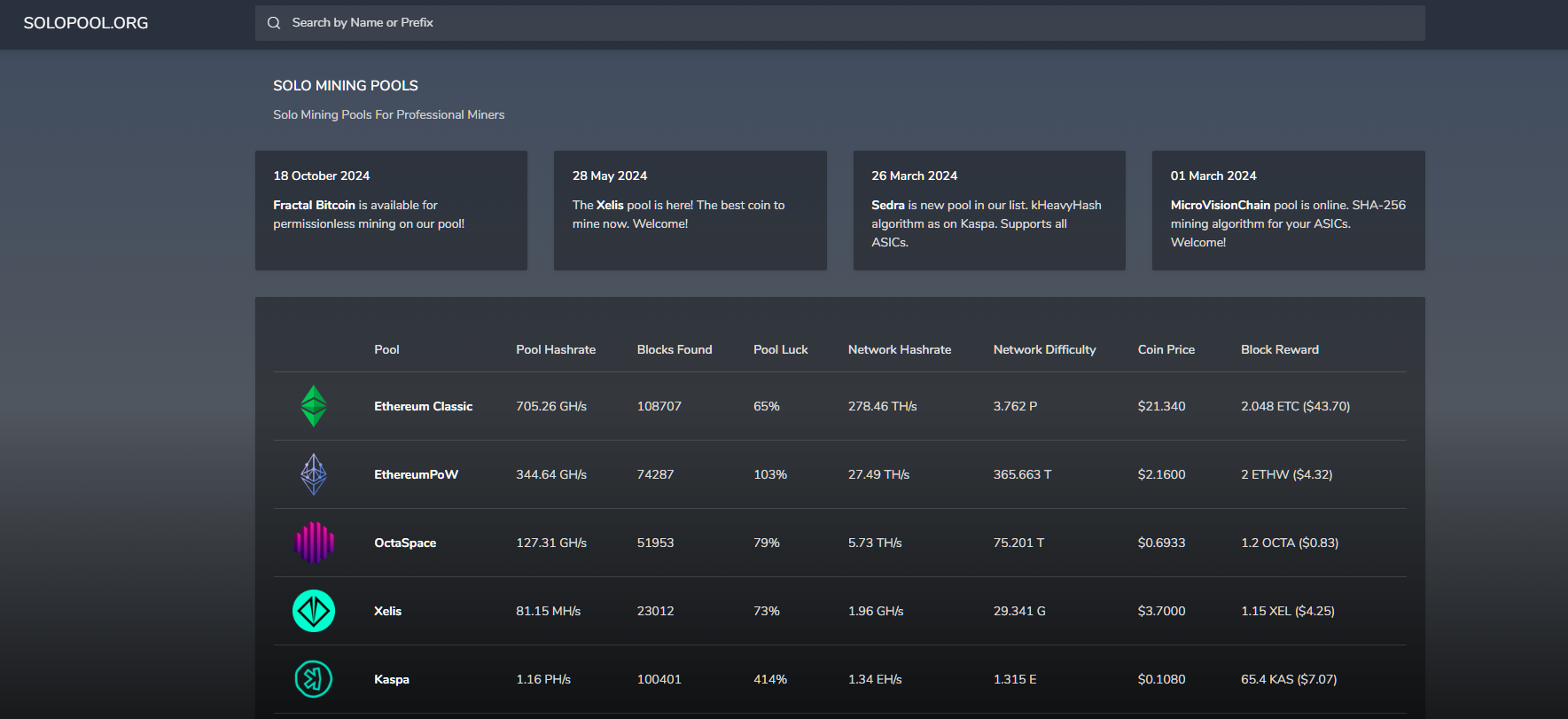Click the Pool Hashrate column header
Screen dimensions: 1568x719
(x=556, y=349)
